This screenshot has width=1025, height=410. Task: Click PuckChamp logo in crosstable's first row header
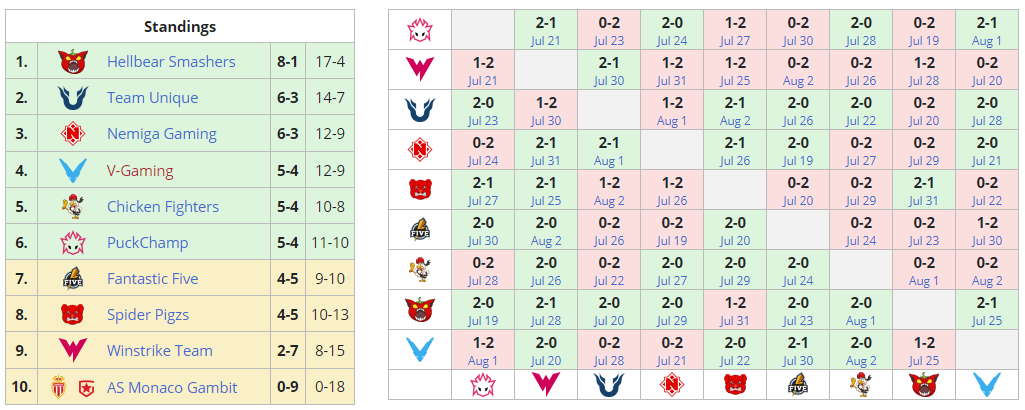419,28
